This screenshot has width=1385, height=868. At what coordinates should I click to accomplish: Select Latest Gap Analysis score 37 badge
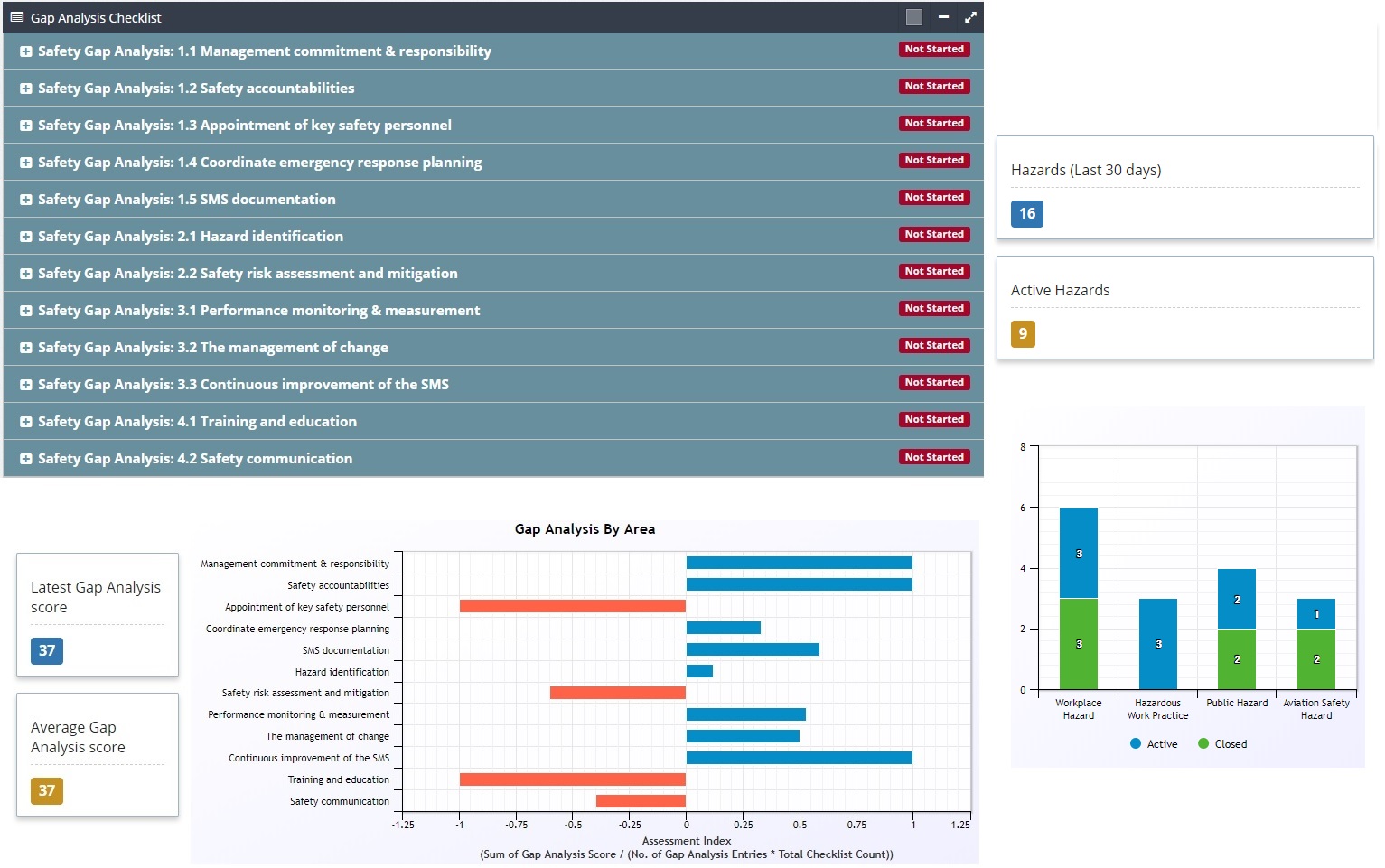pyautogui.click(x=47, y=651)
